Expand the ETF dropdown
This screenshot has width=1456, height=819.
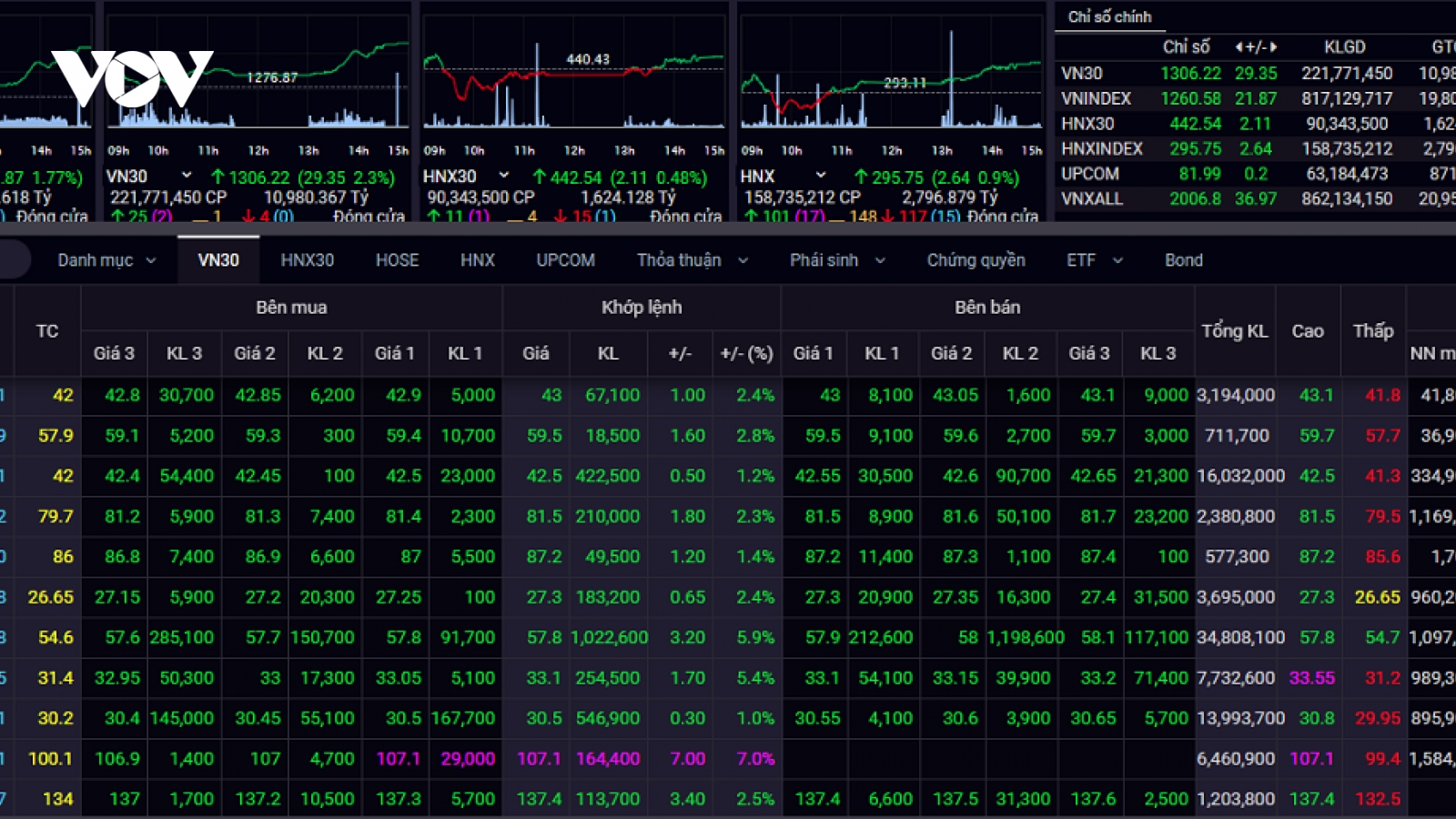pyautogui.click(x=1095, y=260)
